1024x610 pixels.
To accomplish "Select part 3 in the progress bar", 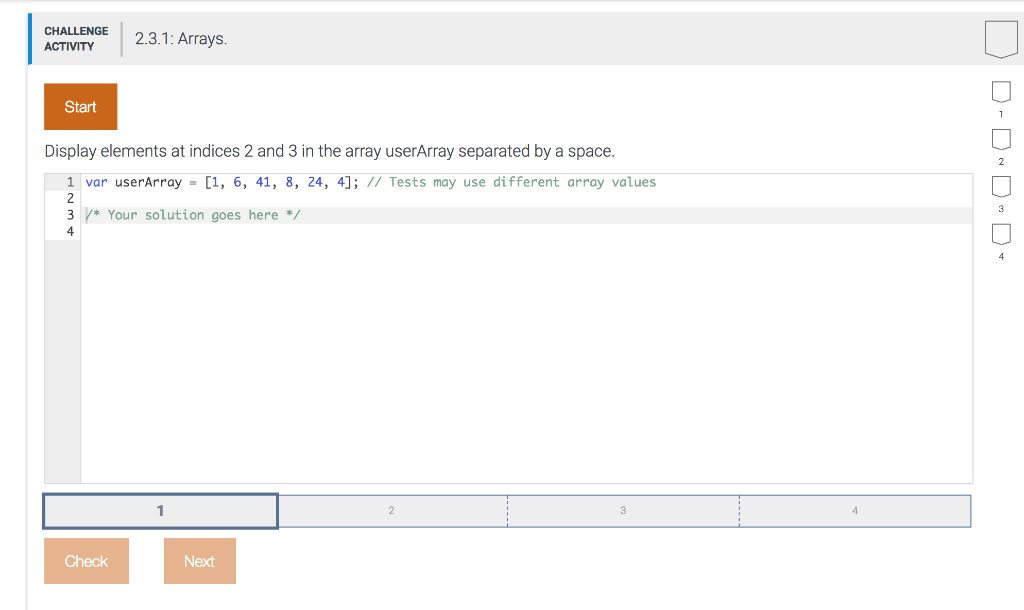I will point(623,511).
